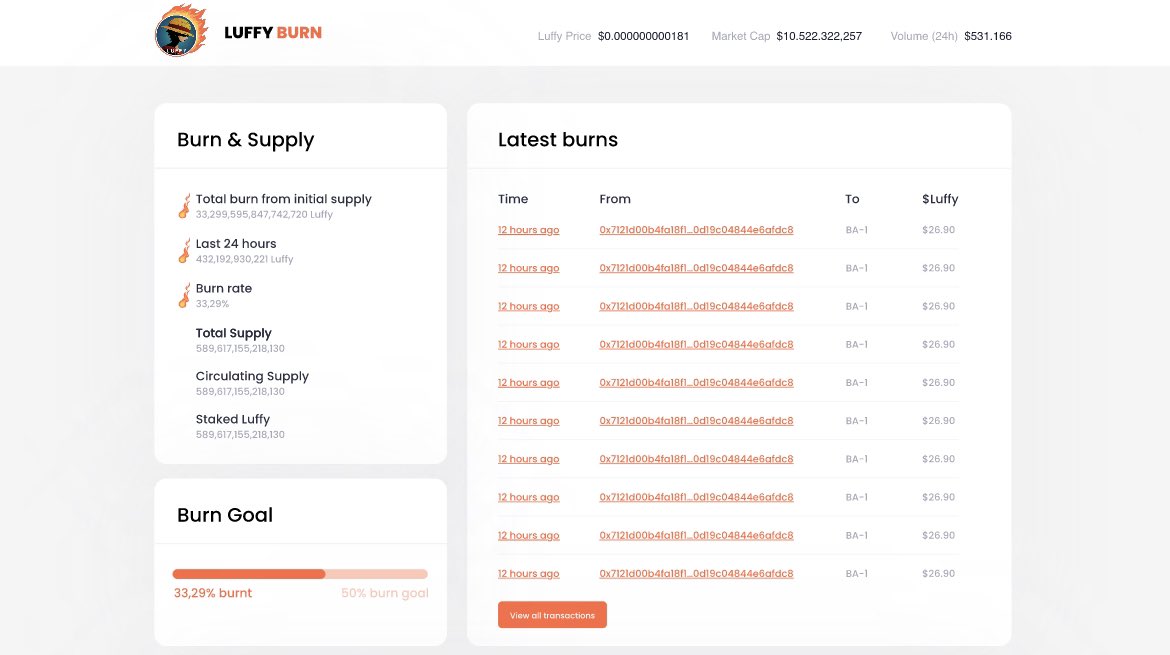Select the 432,192,930,221 Luffy value

coord(244,259)
